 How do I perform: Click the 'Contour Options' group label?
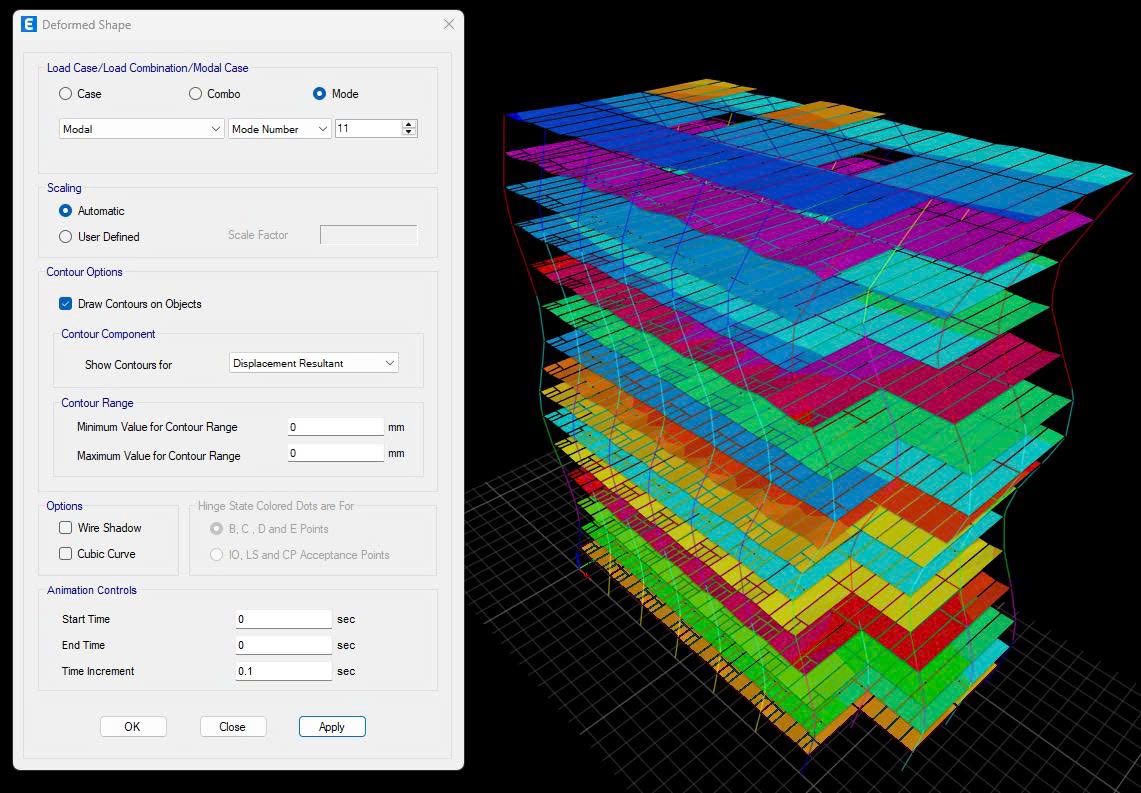pyautogui.click(x=84, y=272)
